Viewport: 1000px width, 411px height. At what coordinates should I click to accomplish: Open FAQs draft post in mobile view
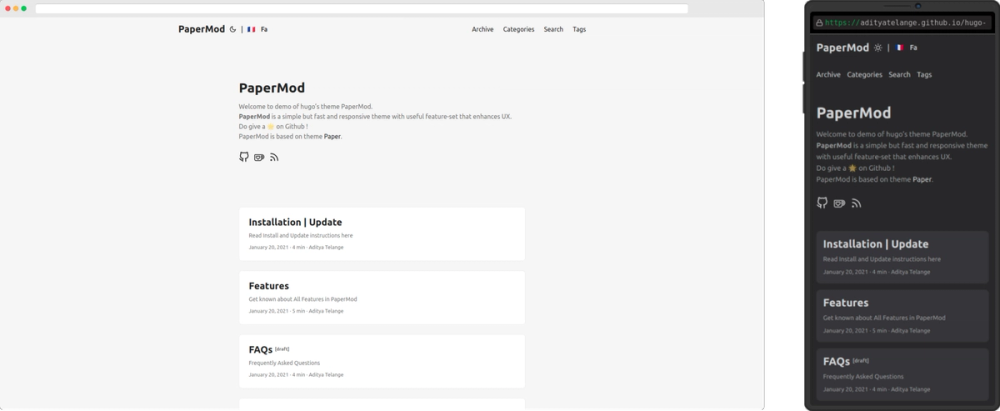902,375
